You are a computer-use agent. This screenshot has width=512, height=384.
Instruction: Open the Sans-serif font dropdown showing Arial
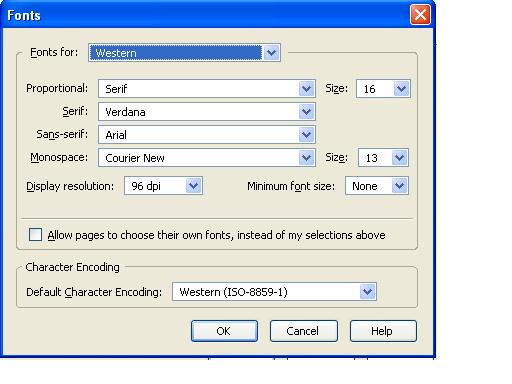tap(207, 135)
